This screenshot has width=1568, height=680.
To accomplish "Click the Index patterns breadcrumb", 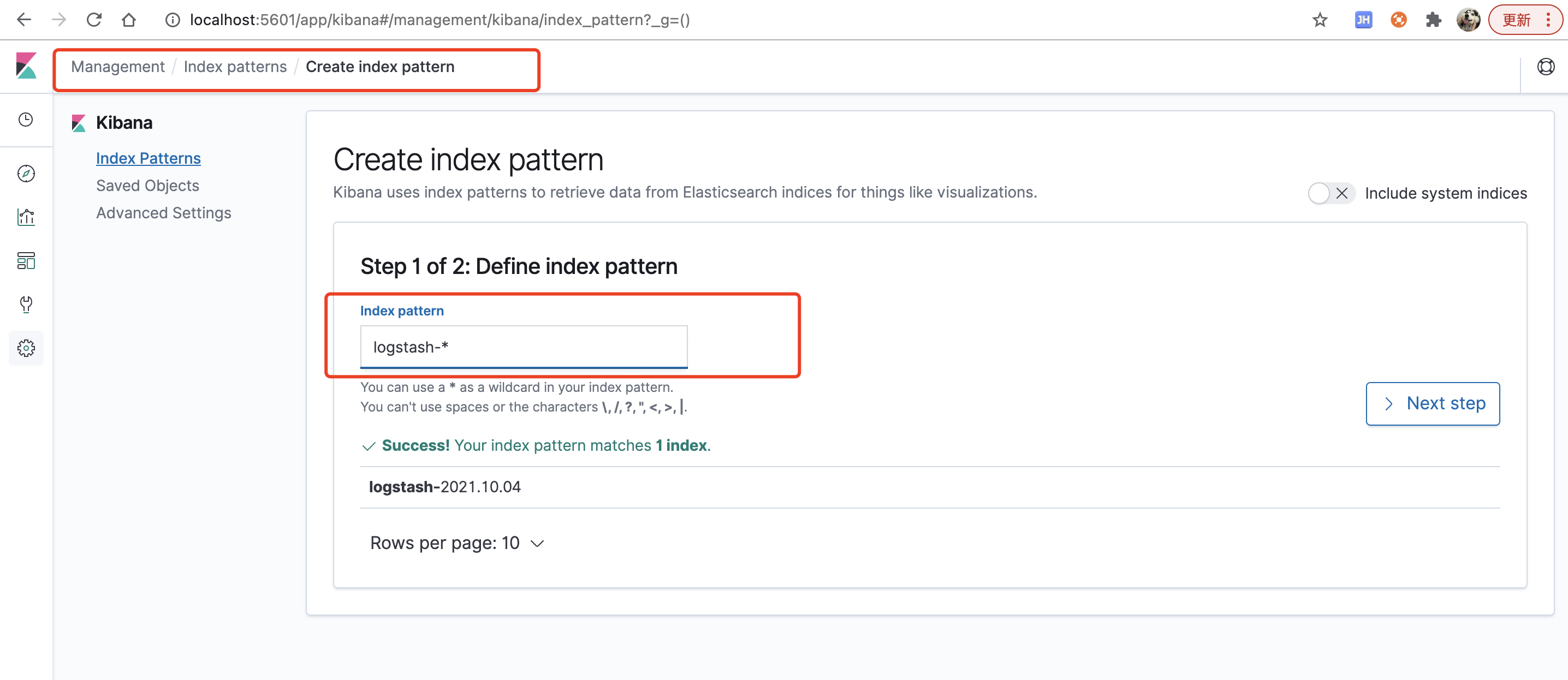I will (235, 67).
